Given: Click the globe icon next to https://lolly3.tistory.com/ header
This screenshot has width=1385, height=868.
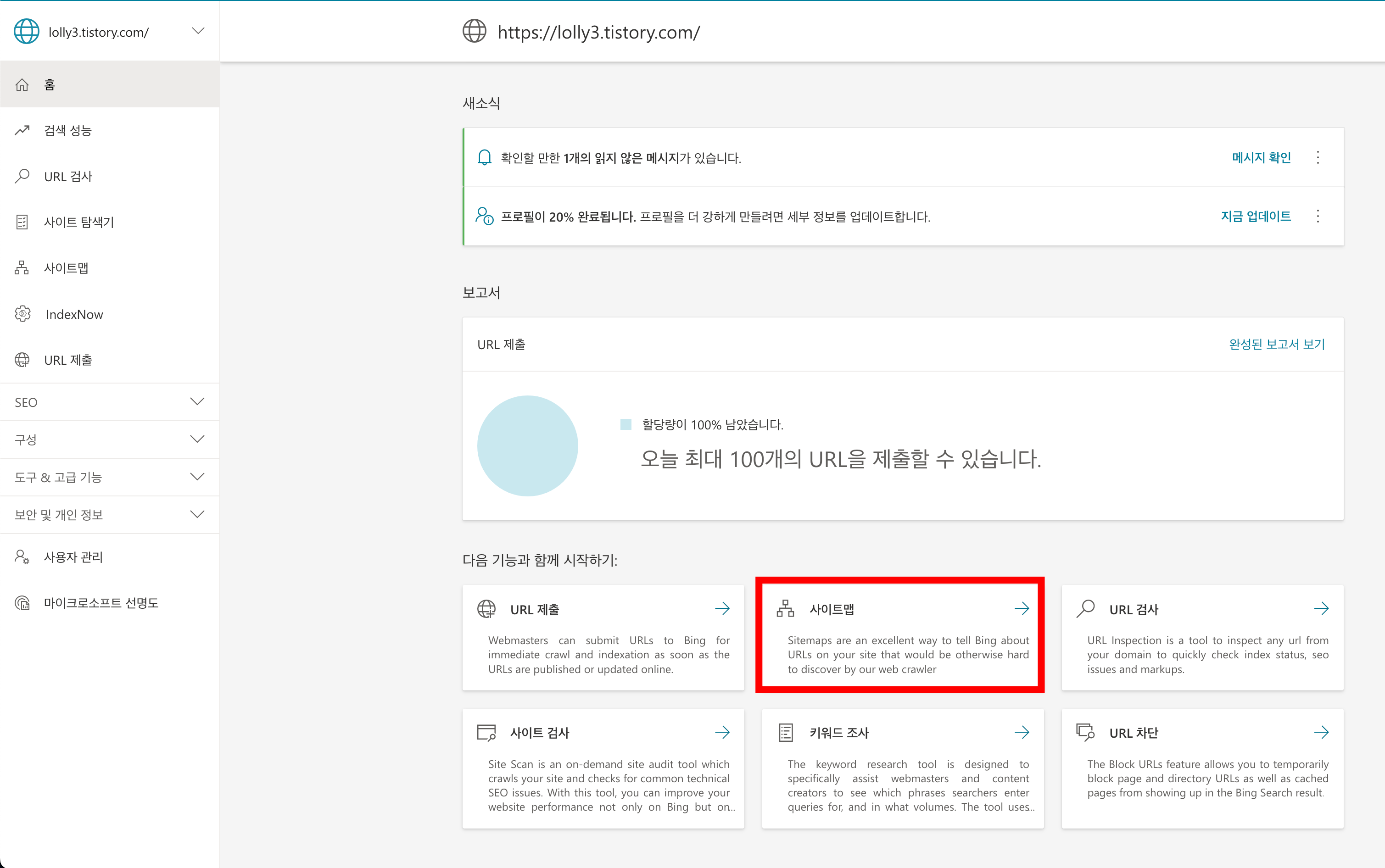Looking at the screenshot, I should (x=475, y=32).
